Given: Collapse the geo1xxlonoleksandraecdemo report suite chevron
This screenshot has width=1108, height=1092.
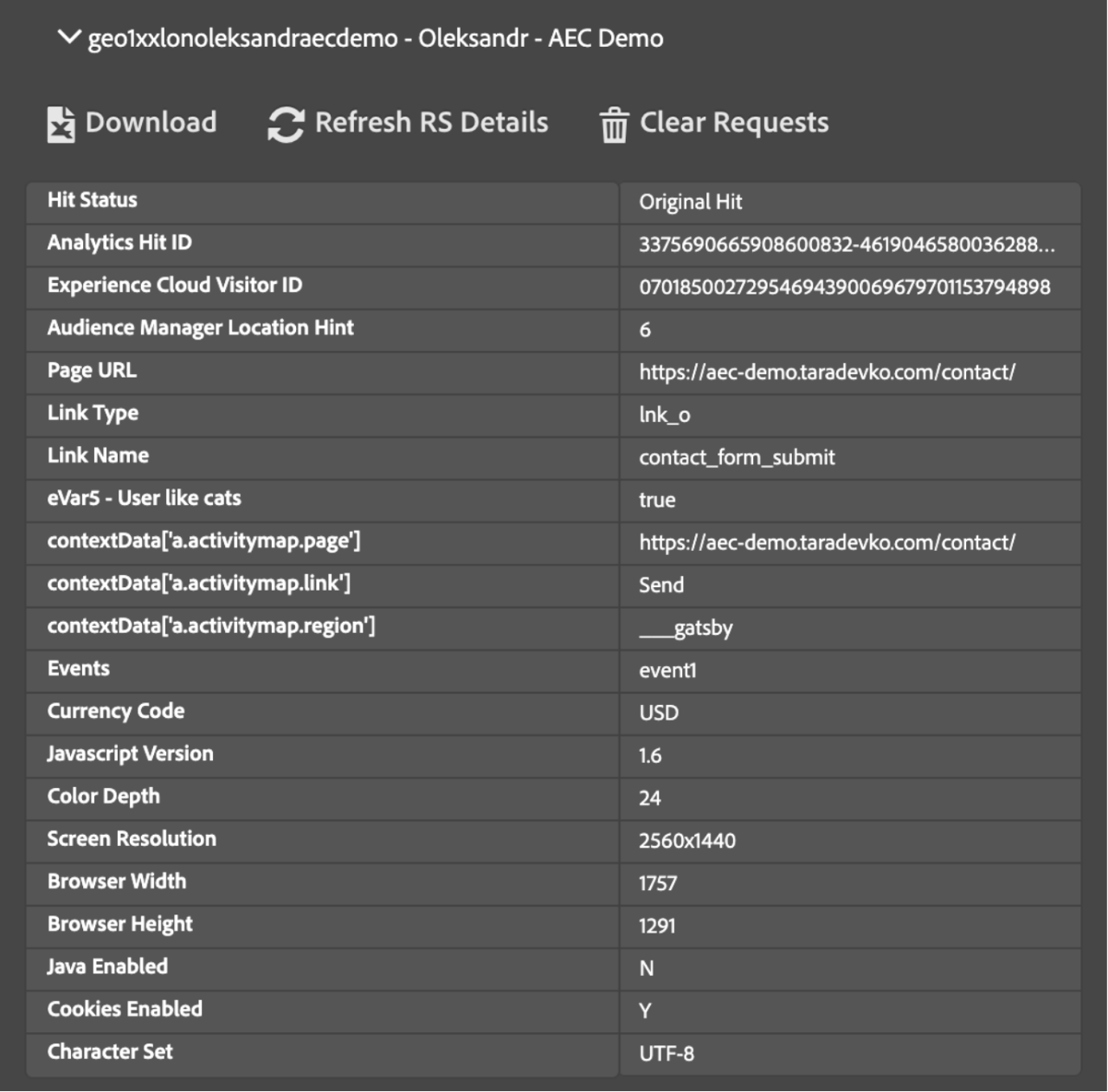Looking at the screenshot, I should tap(68, 37).
